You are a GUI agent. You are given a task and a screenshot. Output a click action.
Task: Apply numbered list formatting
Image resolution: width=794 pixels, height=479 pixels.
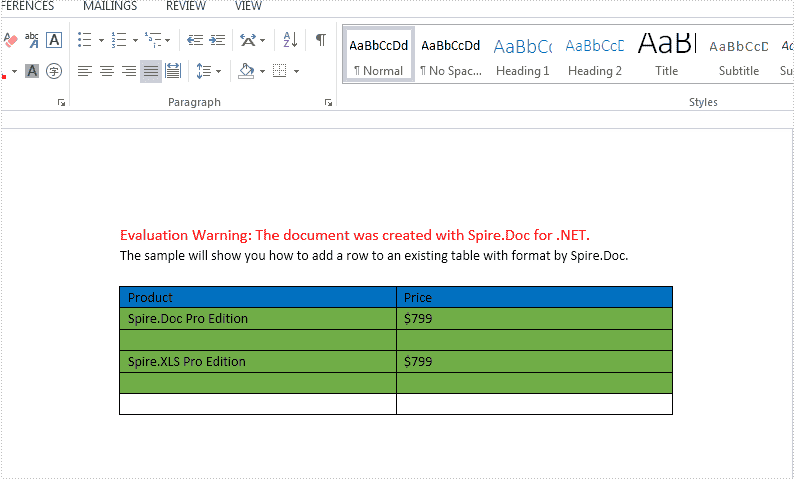pyautogui.click(x=119, y=39)
